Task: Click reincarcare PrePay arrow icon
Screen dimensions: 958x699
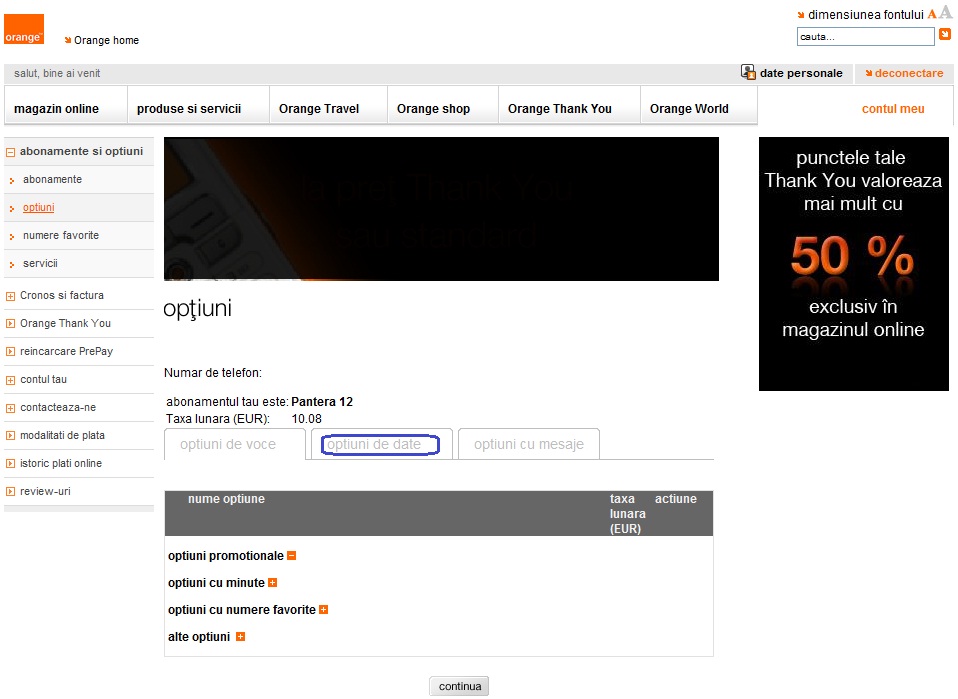Action: [10, 352]
